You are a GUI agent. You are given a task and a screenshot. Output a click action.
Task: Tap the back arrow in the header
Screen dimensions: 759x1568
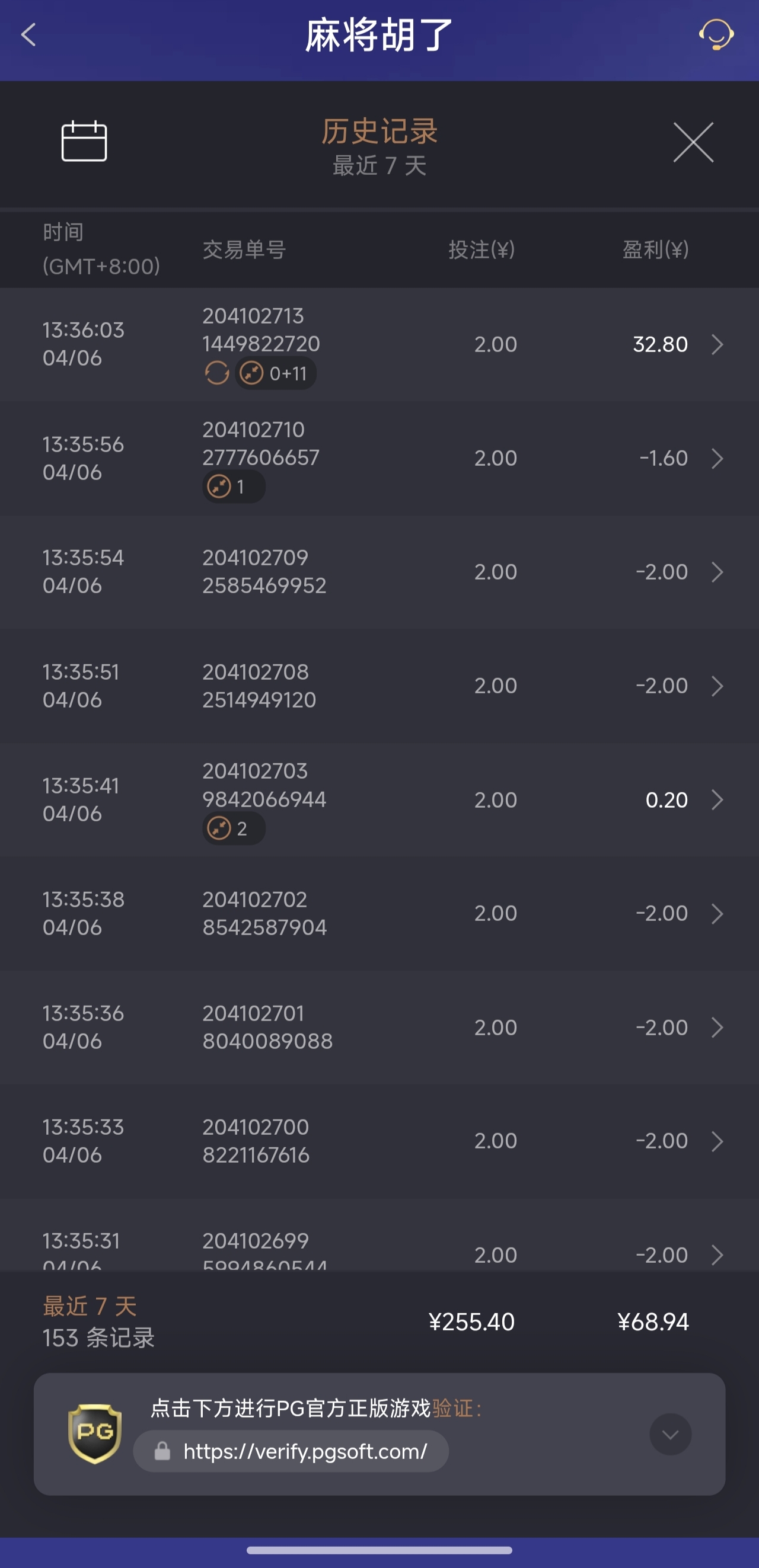pos(28,35)
